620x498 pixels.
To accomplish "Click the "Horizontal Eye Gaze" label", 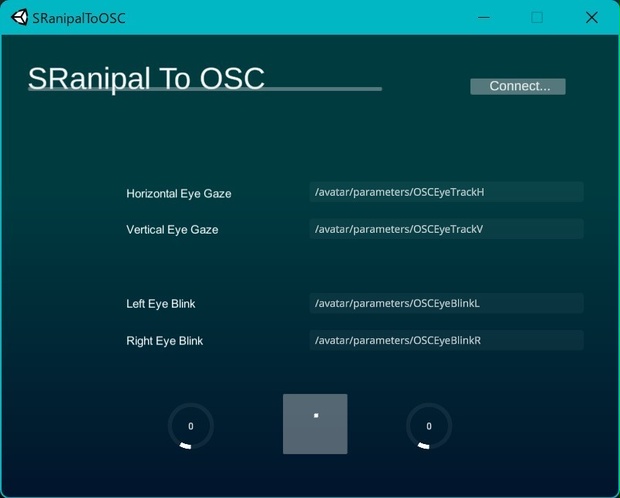I will 179,193.
